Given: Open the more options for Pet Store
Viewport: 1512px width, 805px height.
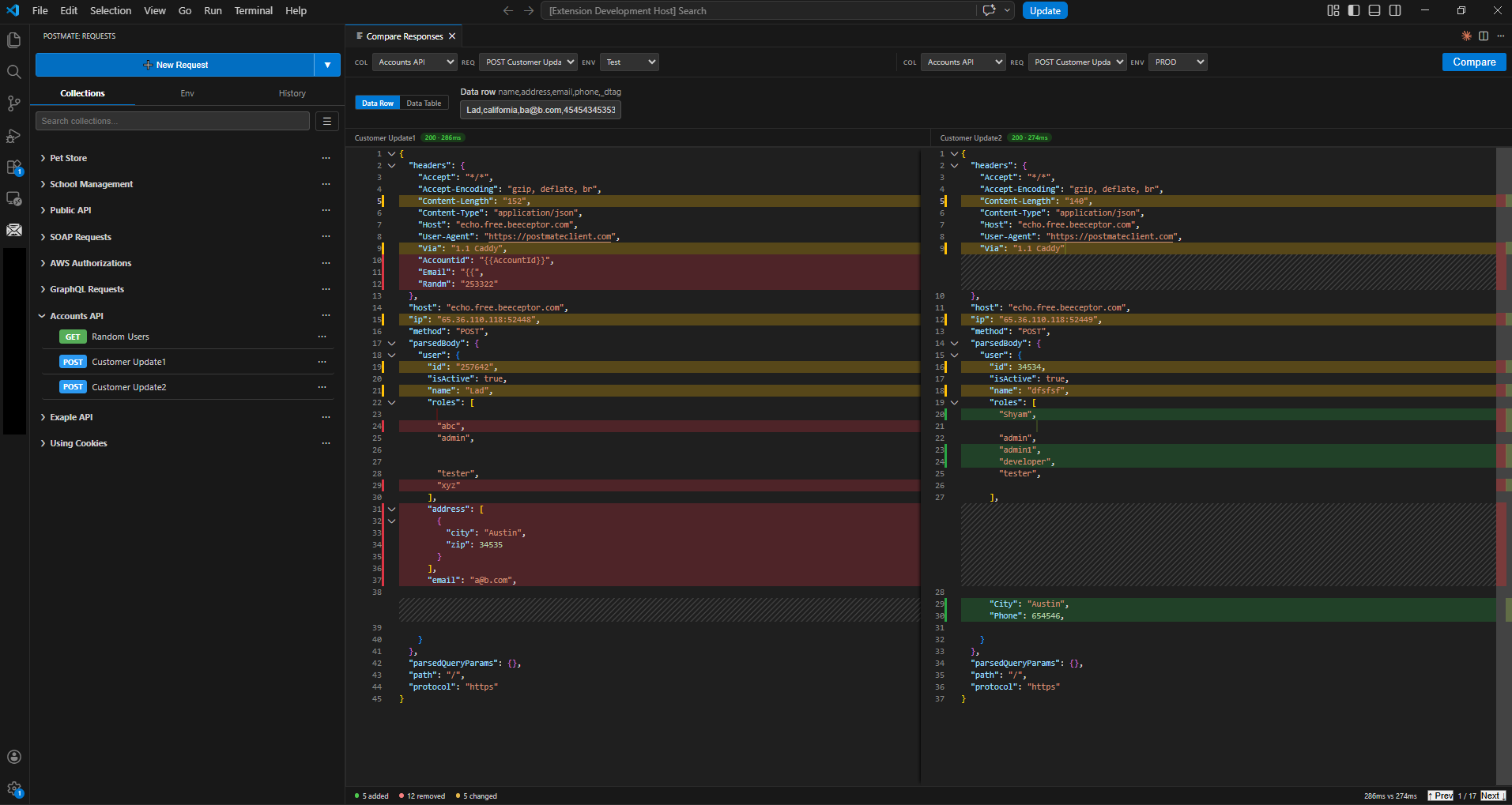Looking at the screenshot, I should 326,158.
